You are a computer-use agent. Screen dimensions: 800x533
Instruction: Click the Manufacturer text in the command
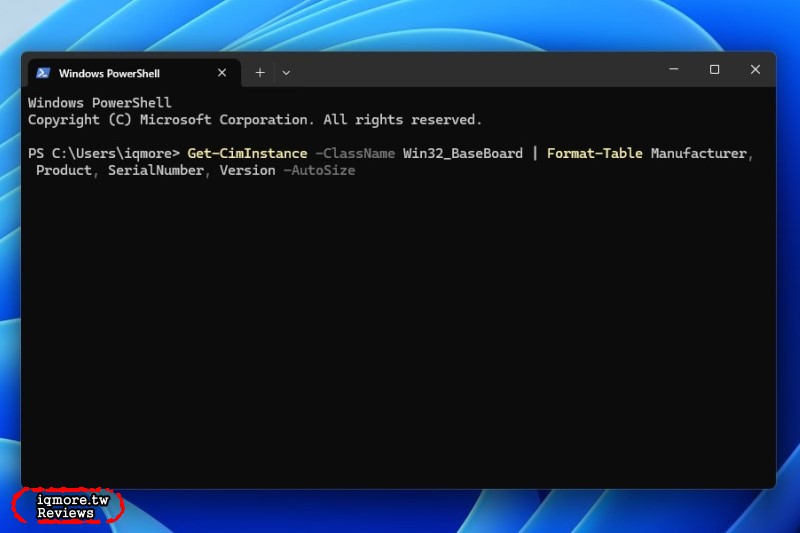[698, 154]
